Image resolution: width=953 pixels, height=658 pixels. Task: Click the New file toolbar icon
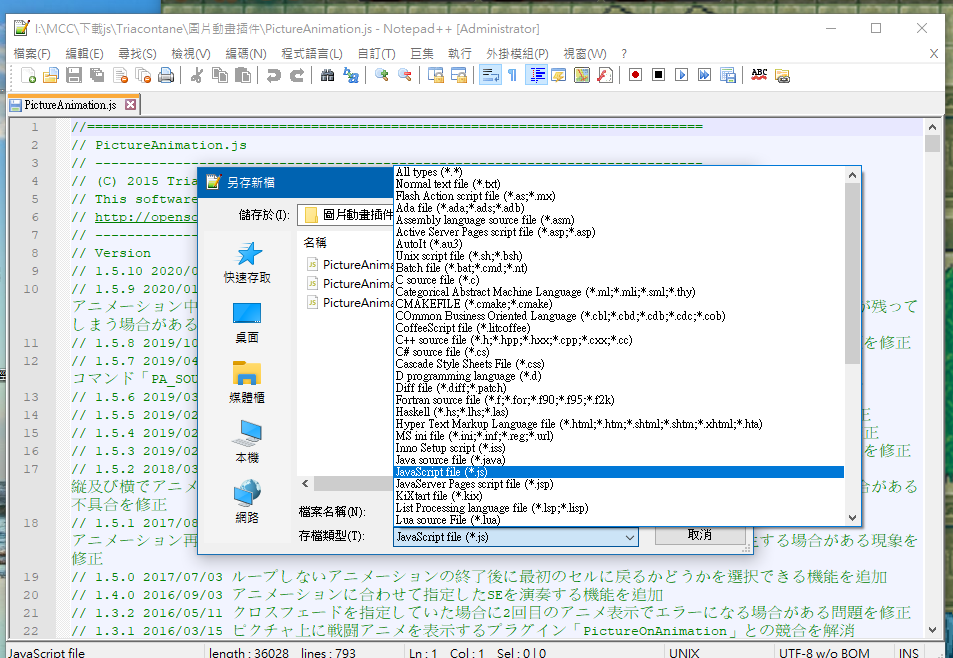pos(28,75)
